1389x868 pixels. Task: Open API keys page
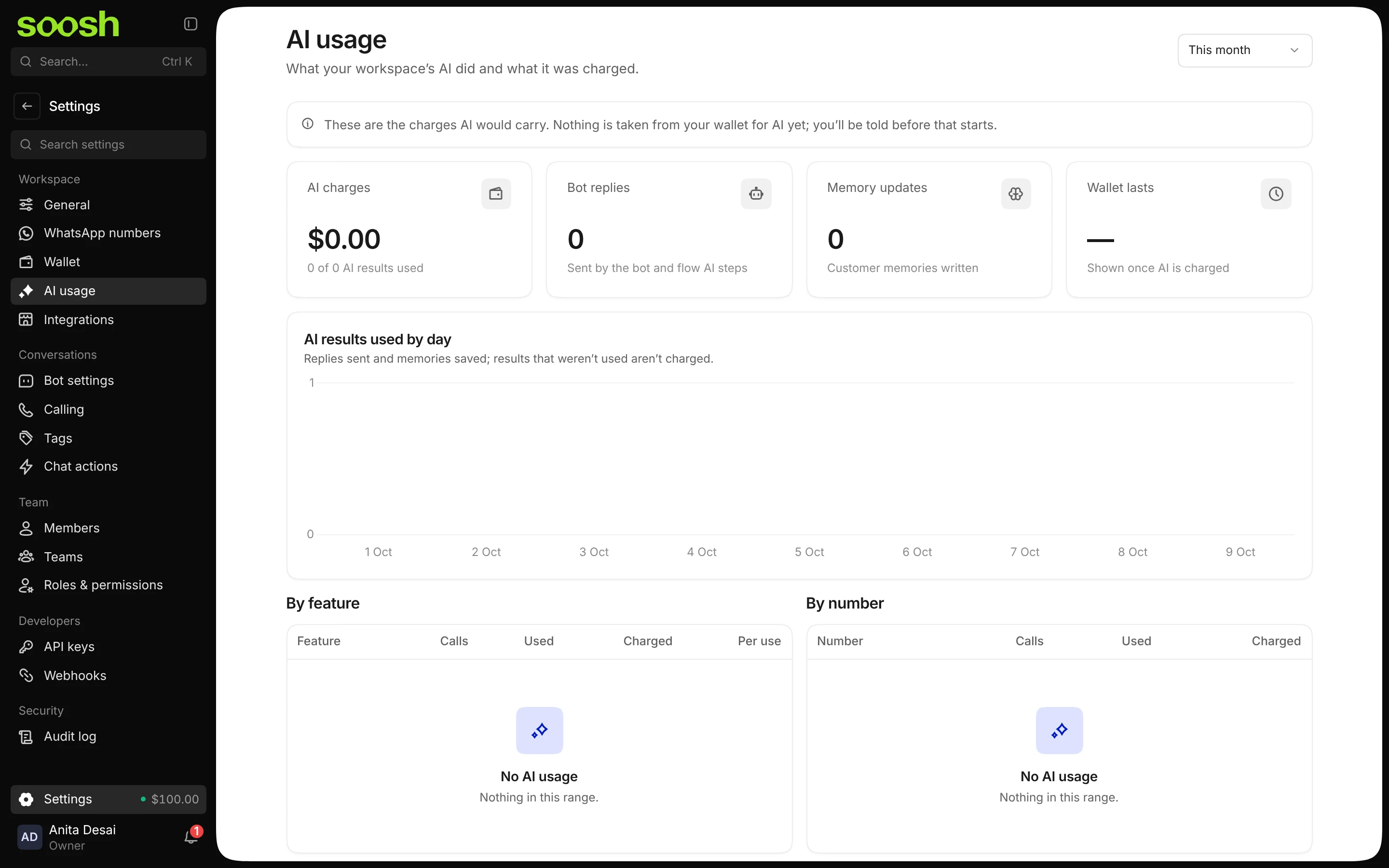(x=109, y=647)
